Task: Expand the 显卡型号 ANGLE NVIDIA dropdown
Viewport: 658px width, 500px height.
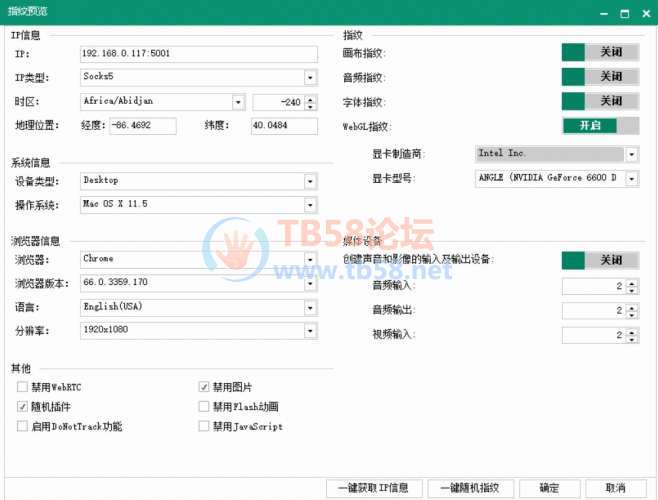Action: tap(632, 178)
